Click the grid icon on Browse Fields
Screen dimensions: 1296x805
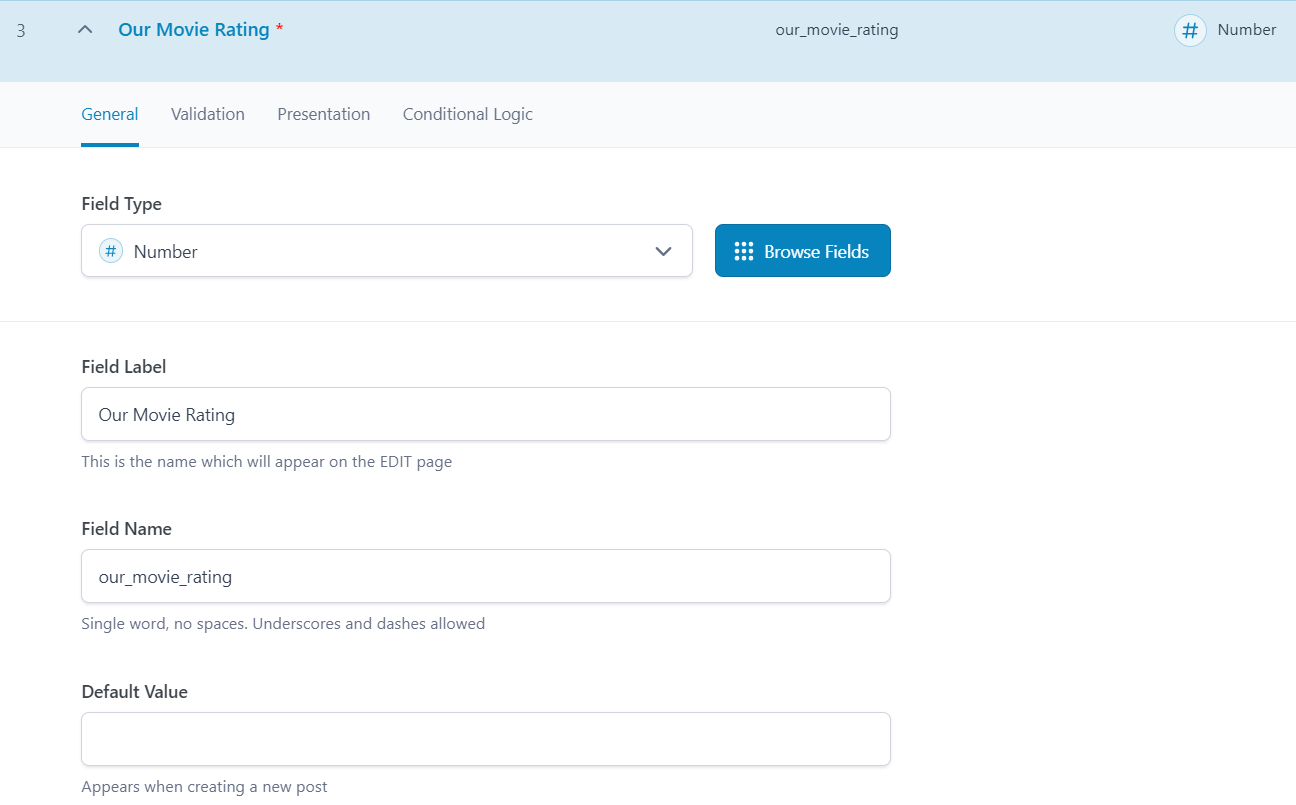coord(743,251)
